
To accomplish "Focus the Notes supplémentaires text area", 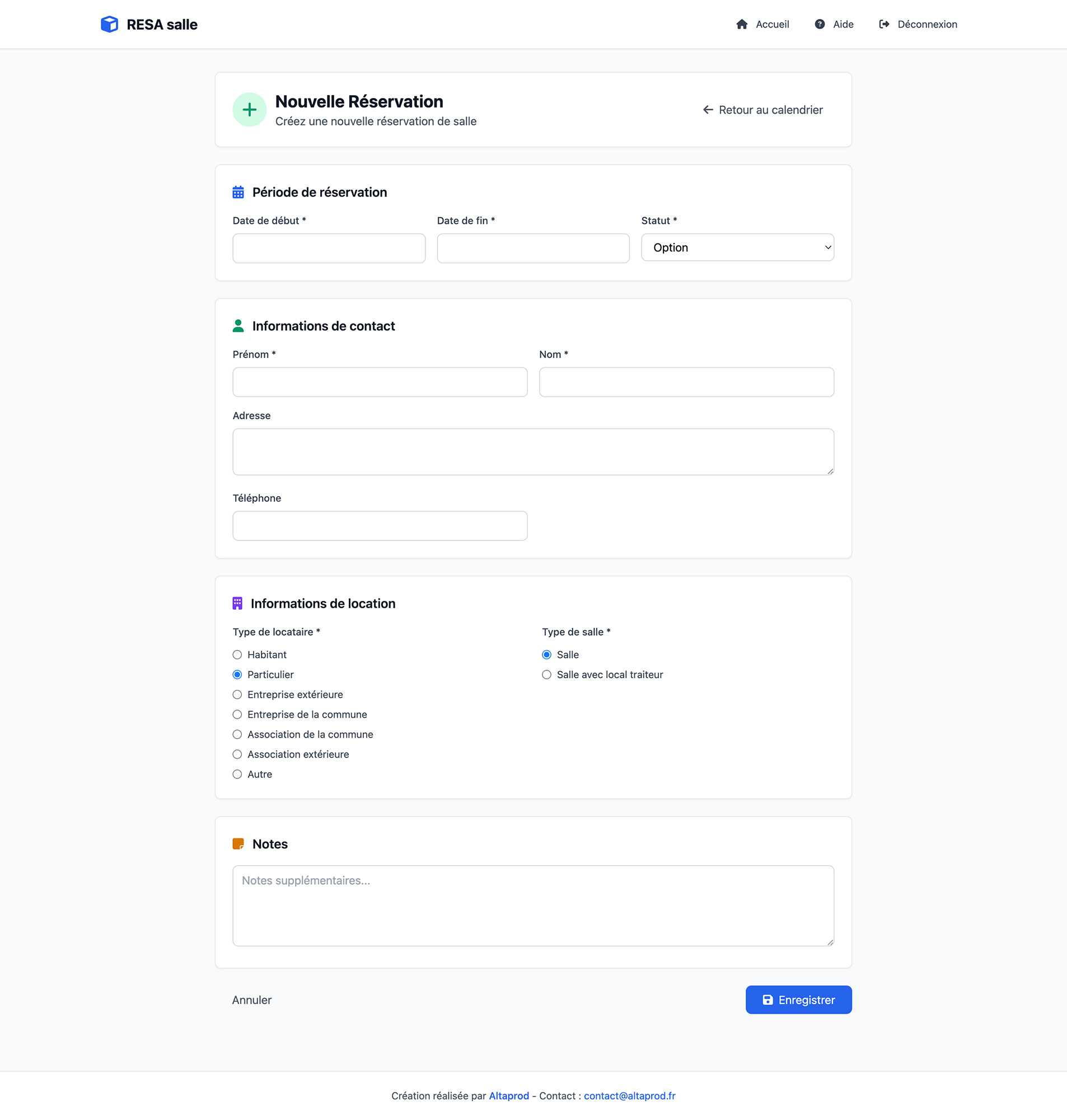I will point(533,906).
